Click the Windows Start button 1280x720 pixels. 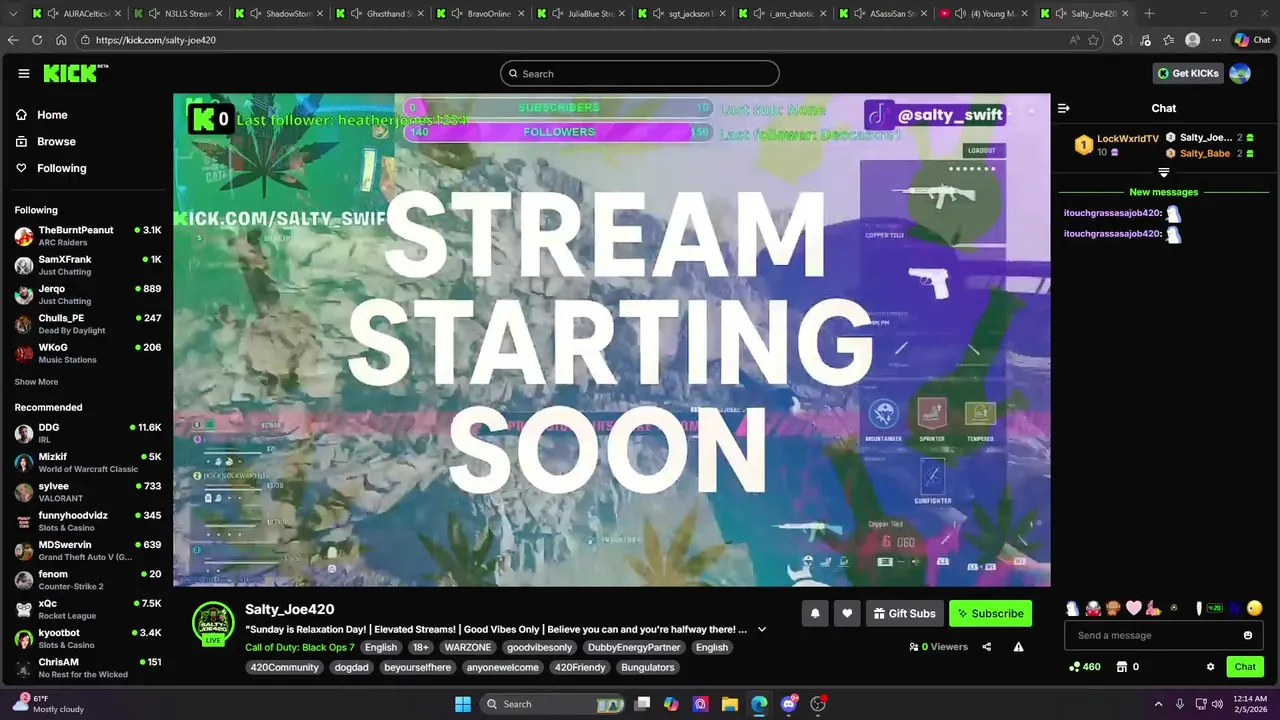coord(463,704)
